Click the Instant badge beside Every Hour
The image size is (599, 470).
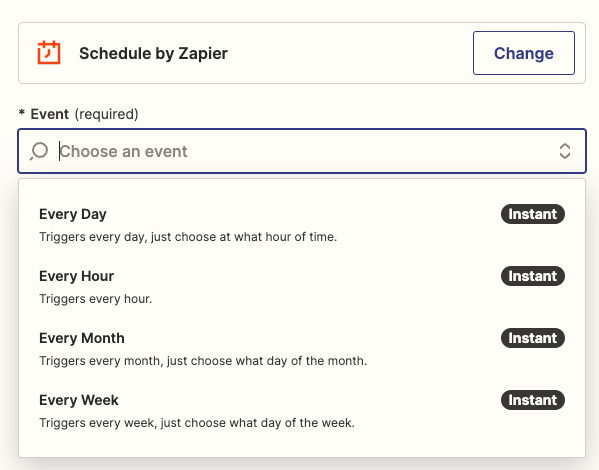tap(533, 276)
